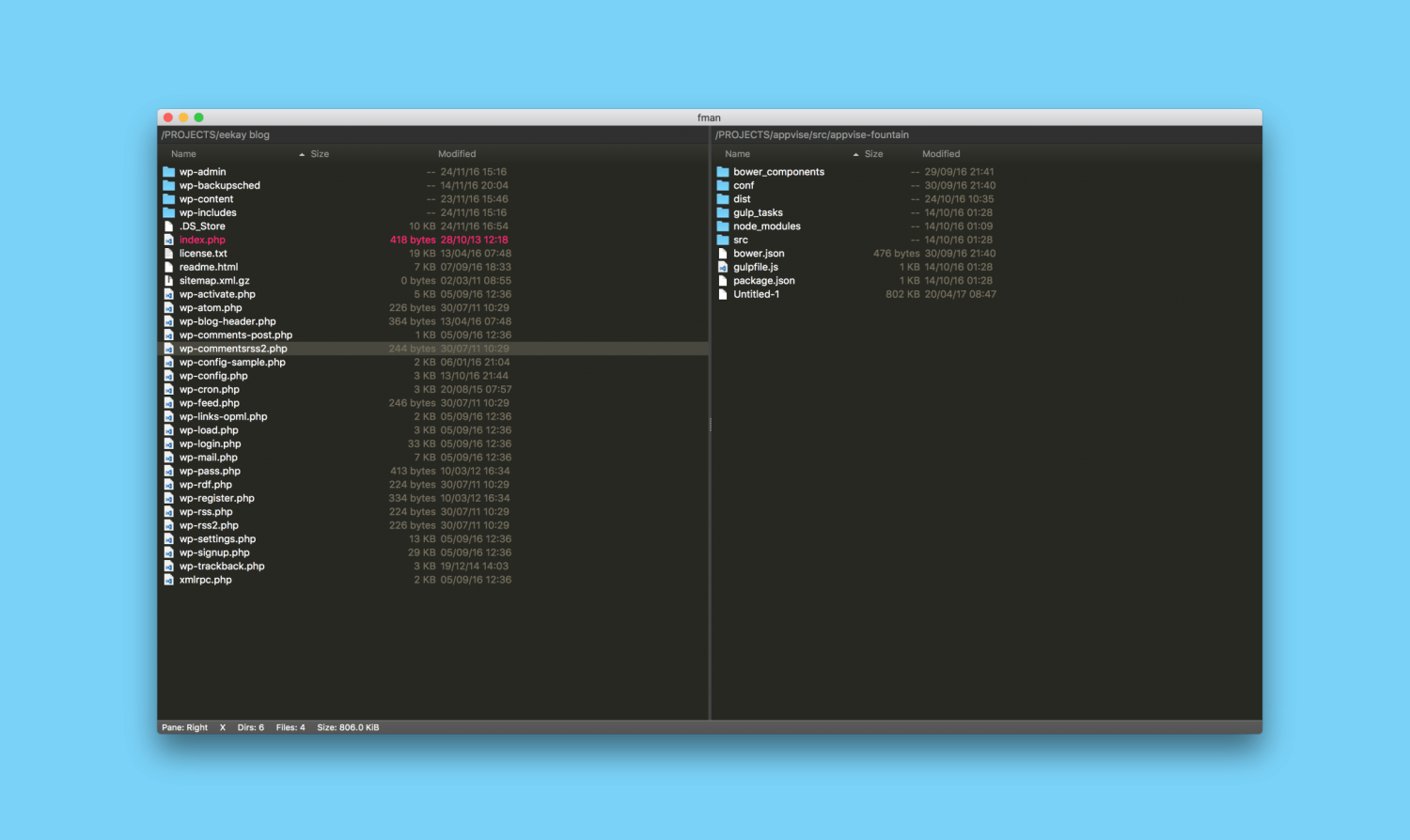The height and width of the screenshot is (840, 1410).
Task: Select wp-settings.php file name
Action: (x=217, y=539)
